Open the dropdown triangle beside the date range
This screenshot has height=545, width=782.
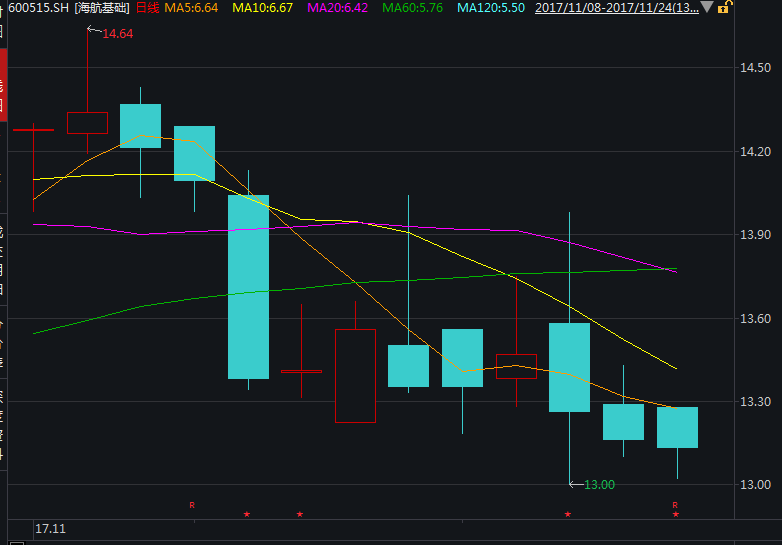pos(708,8)
